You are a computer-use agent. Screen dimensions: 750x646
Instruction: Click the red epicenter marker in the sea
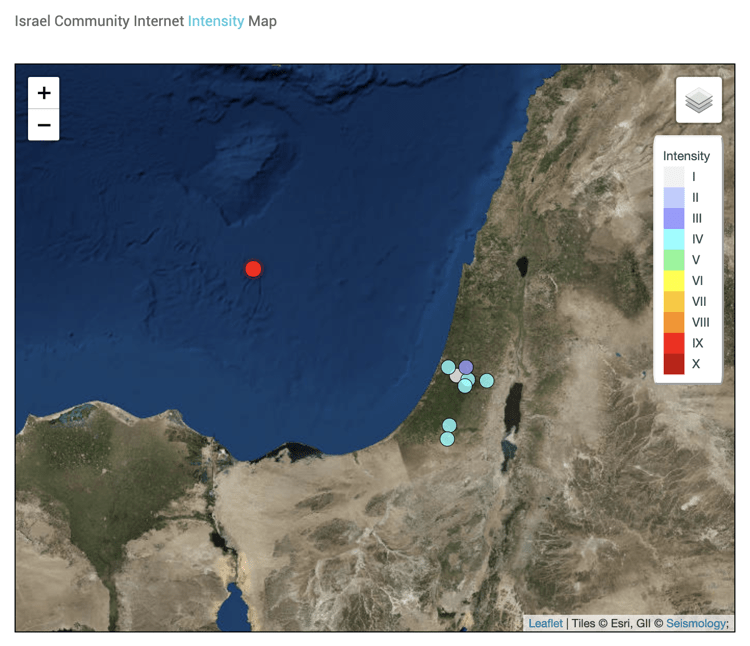click(253, 269)
